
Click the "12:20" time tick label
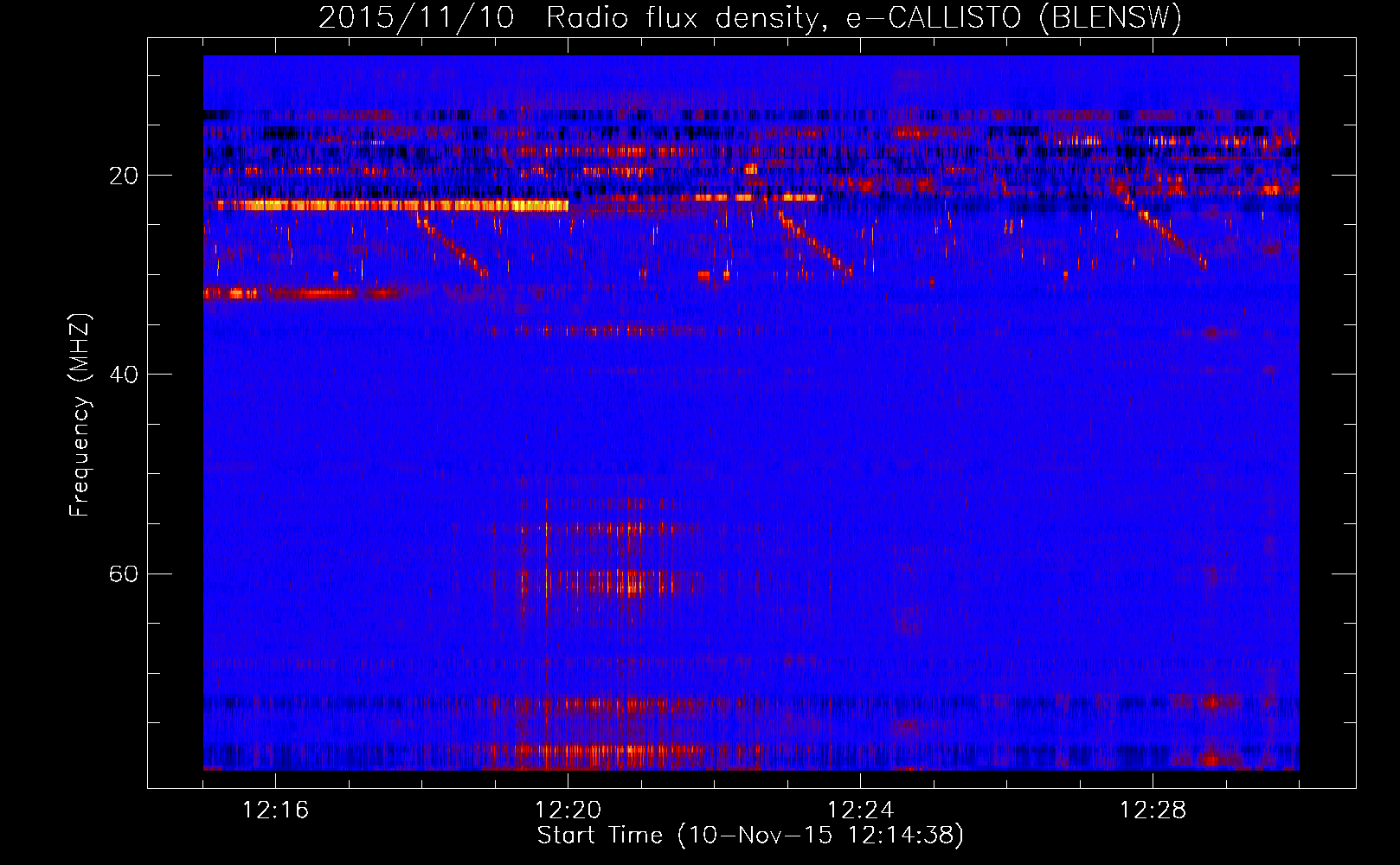[568, 811]
